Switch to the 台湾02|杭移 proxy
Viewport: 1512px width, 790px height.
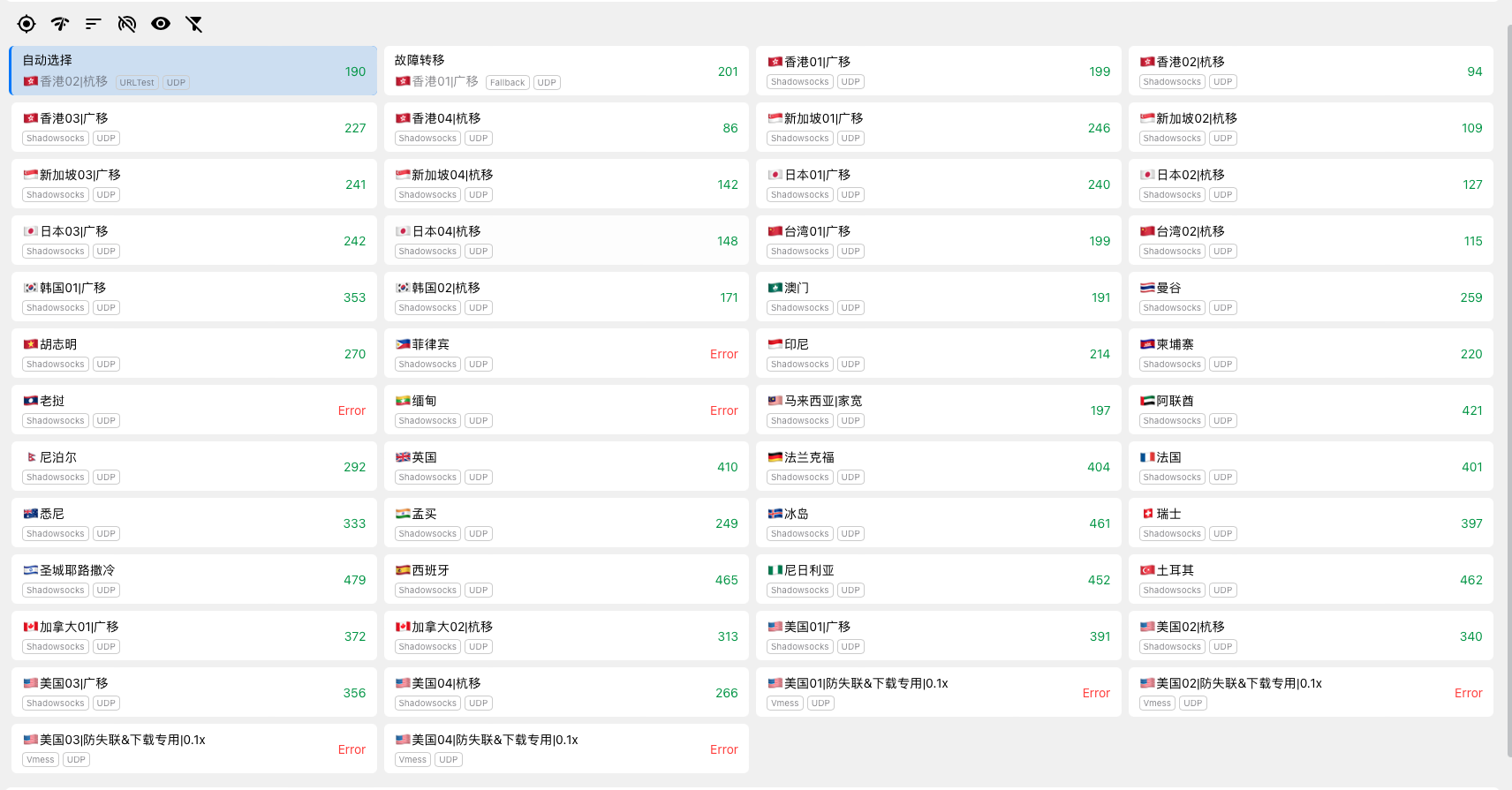click(x=1311, y=240)
